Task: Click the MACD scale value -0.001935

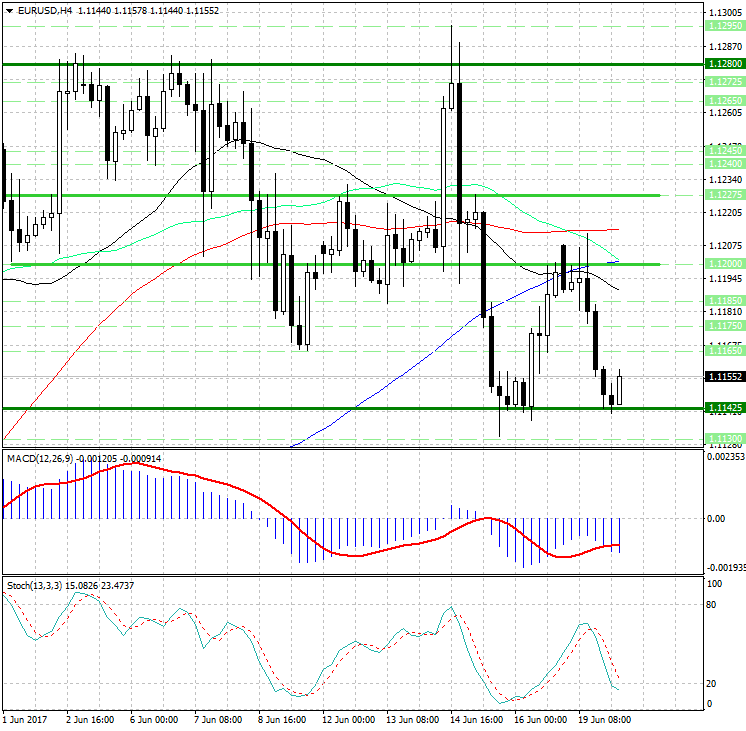Action: point(726,568)
